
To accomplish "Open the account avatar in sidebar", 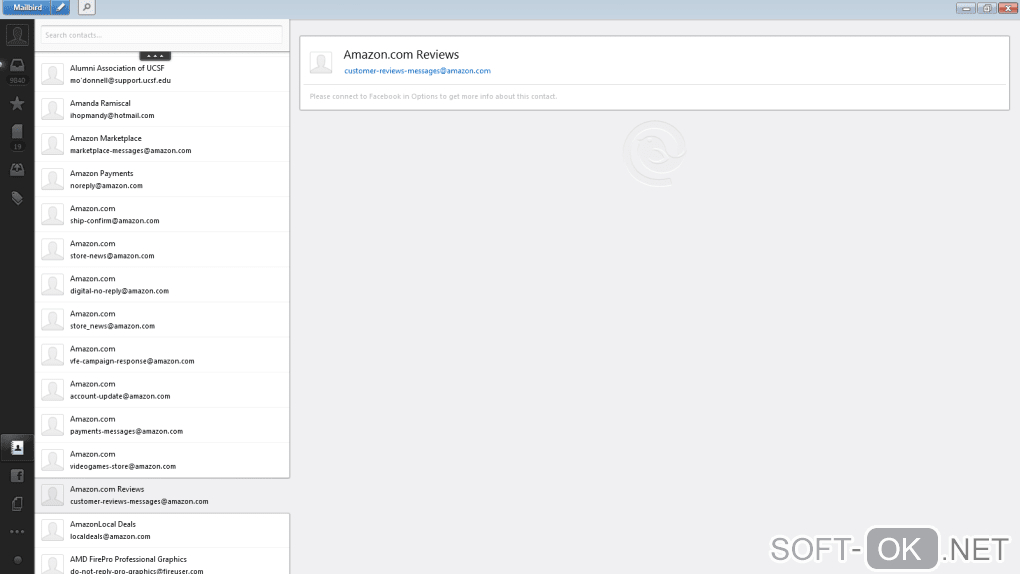I will coord(17,34).
